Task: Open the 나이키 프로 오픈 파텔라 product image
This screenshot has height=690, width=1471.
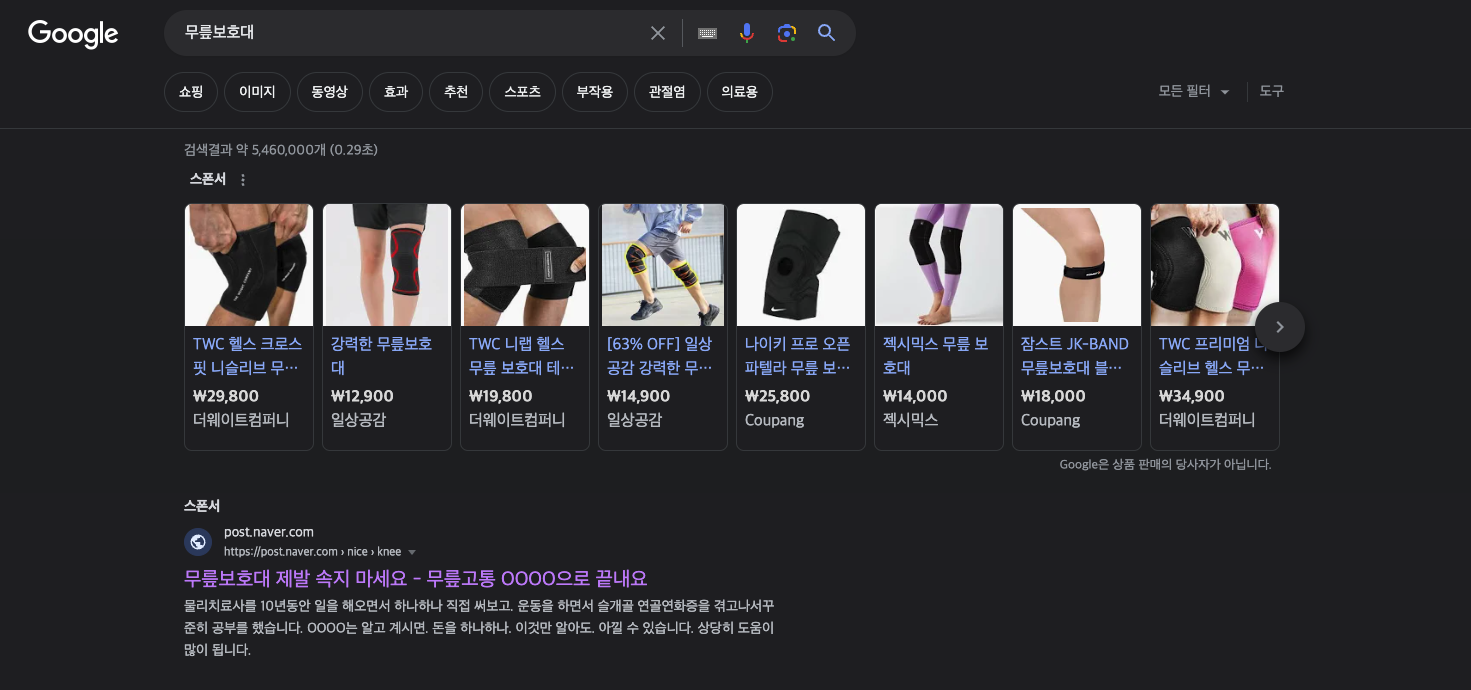Action: 801,265
